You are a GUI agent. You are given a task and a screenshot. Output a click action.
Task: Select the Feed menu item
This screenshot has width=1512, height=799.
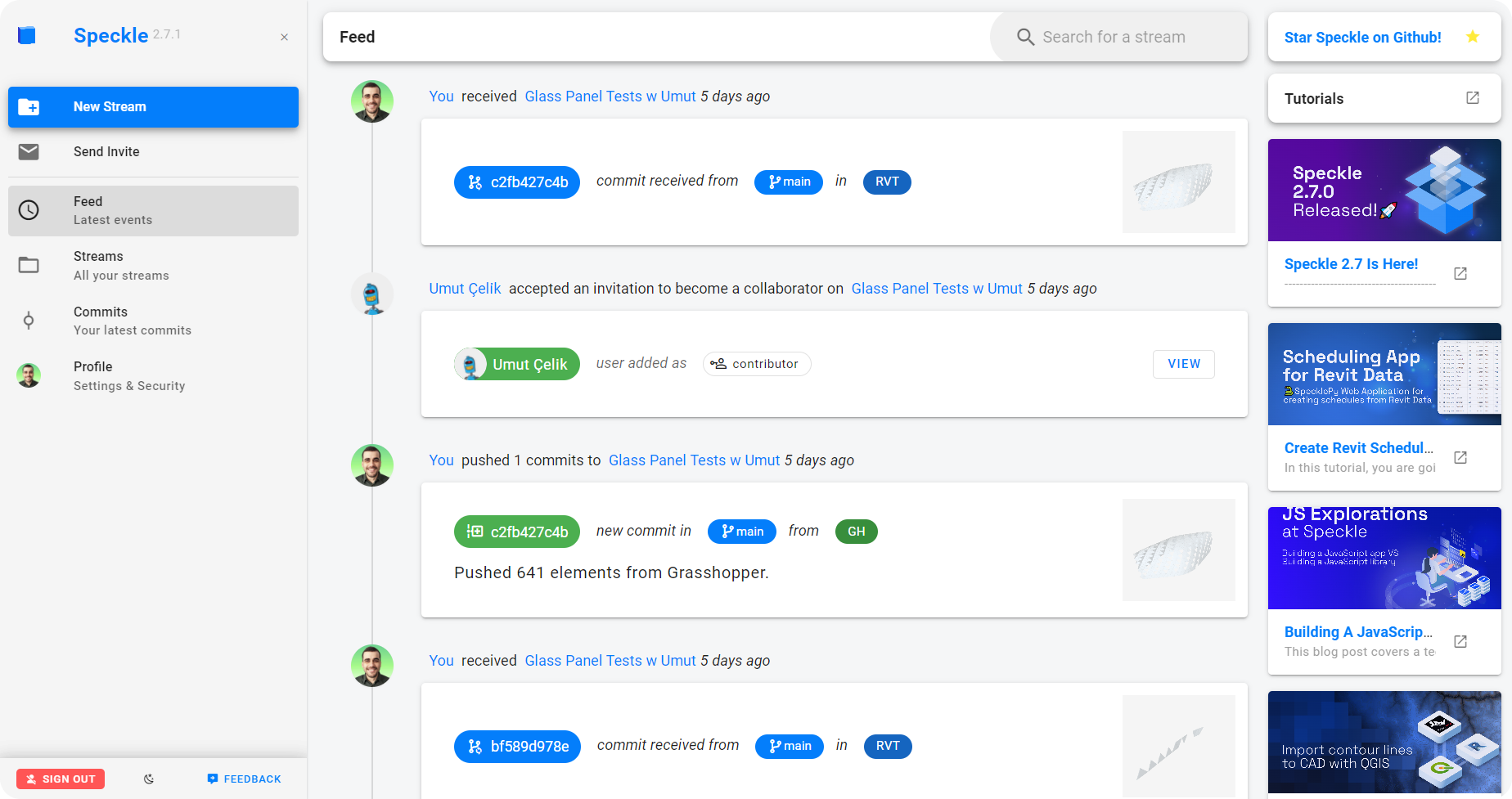point(153,210)
